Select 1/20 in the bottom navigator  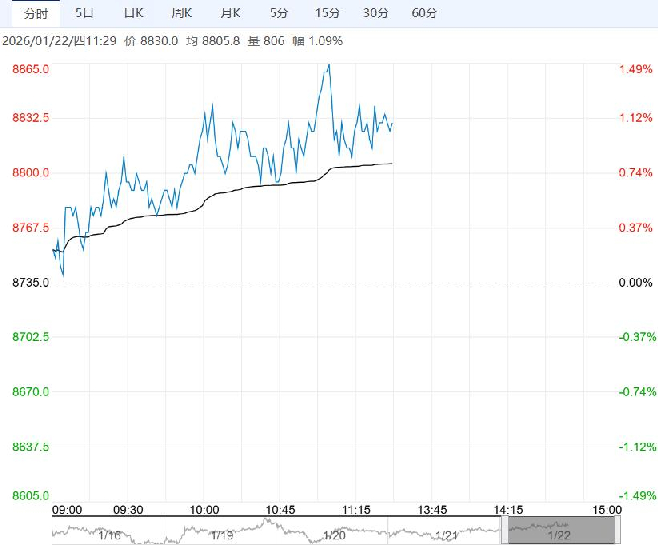[x=334, y=536]
